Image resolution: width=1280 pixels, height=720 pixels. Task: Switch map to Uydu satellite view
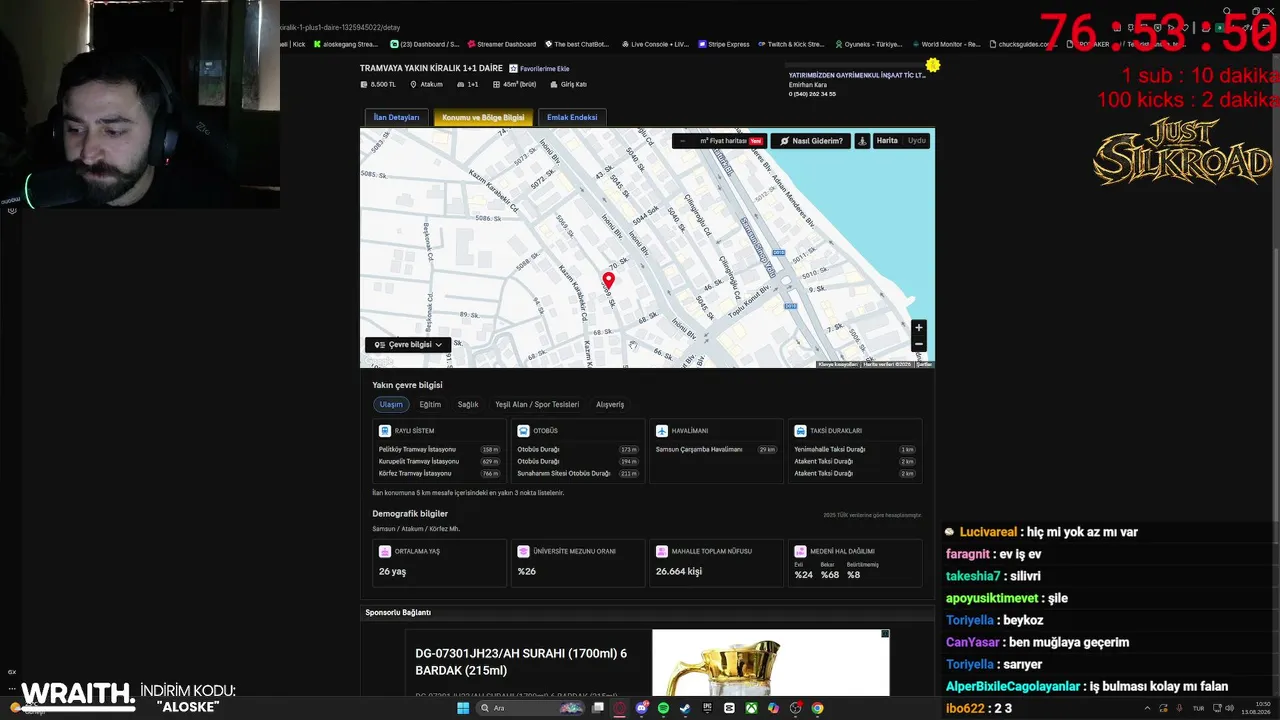pos(917,141)
